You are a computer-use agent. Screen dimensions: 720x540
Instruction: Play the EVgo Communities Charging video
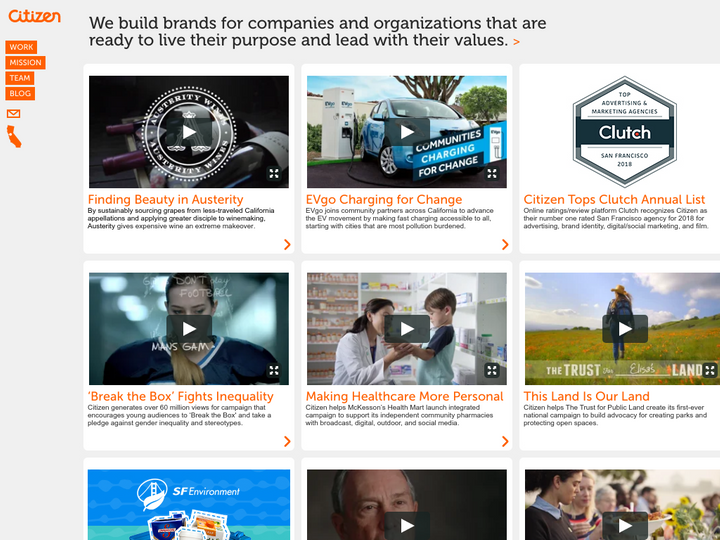pyautogui.click(x=407, y=132)
